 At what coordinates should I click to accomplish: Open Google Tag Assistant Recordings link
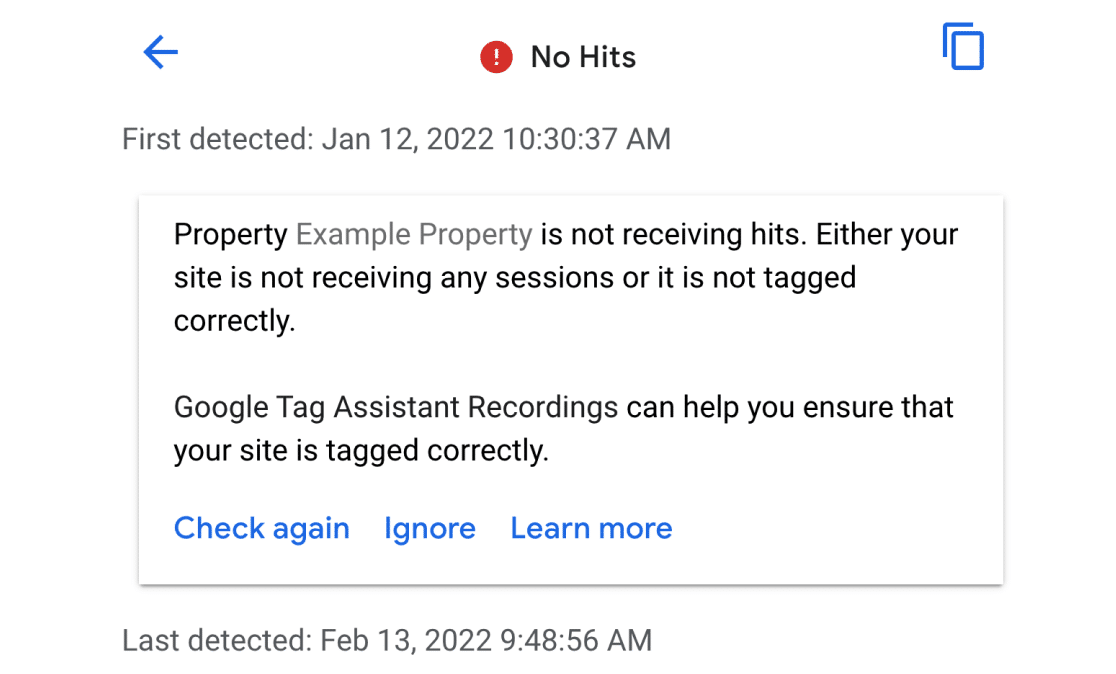[x=396, y=408]
